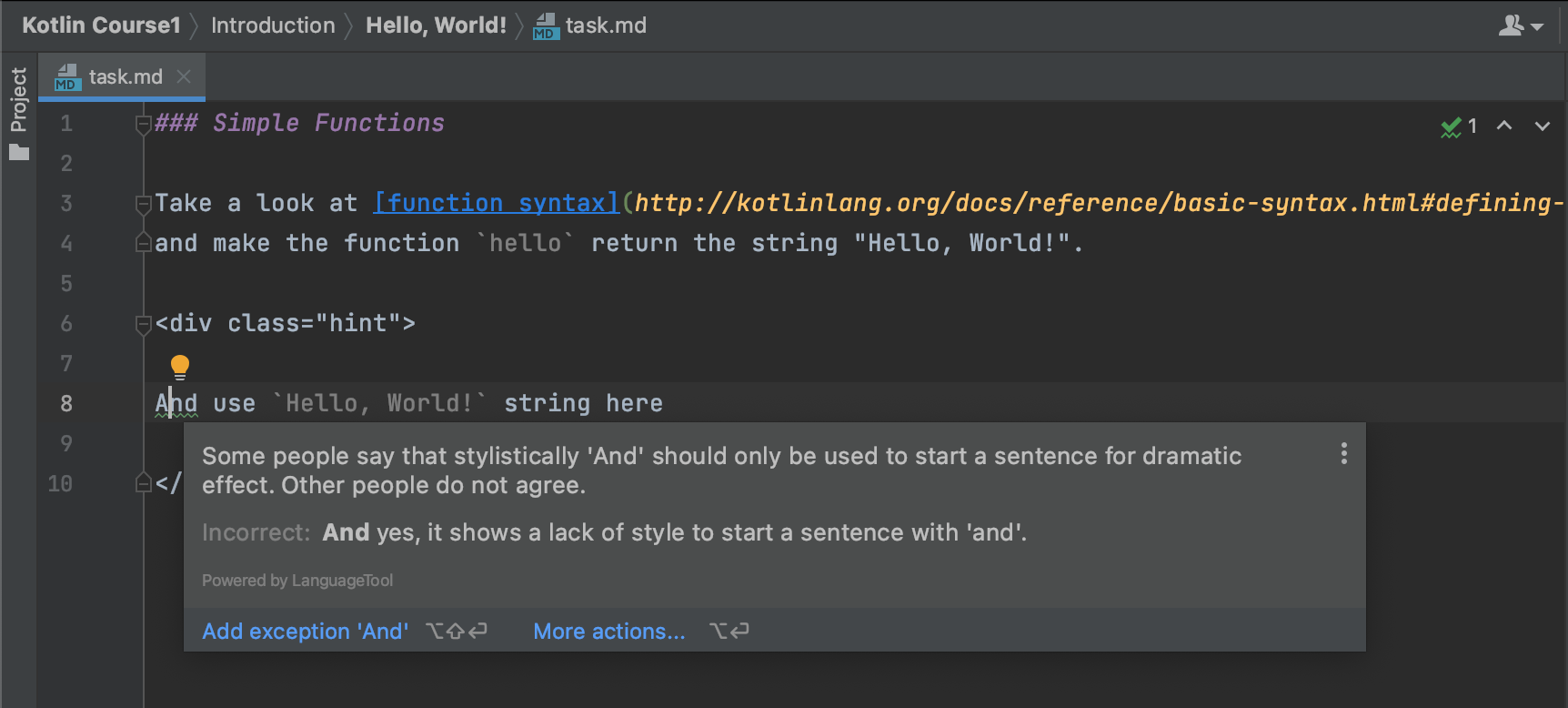The image size is (1568, 708).
Task: Open the popup's three-dot options menu
Action: [1343, 454]
